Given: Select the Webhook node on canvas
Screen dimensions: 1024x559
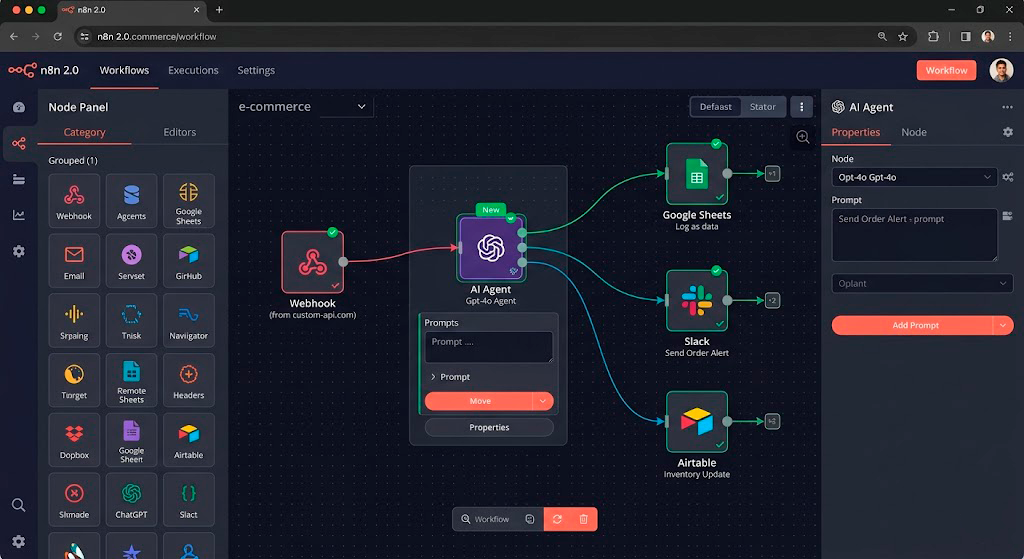Looking at the screenshot, I should click(312, 262).
